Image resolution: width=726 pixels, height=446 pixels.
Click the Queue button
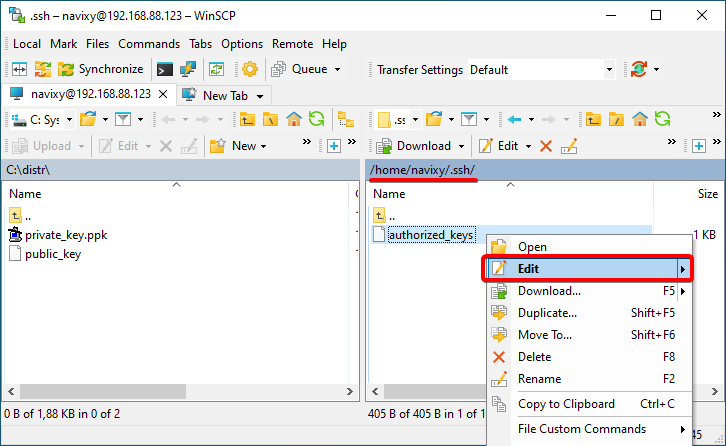point(300,69)
